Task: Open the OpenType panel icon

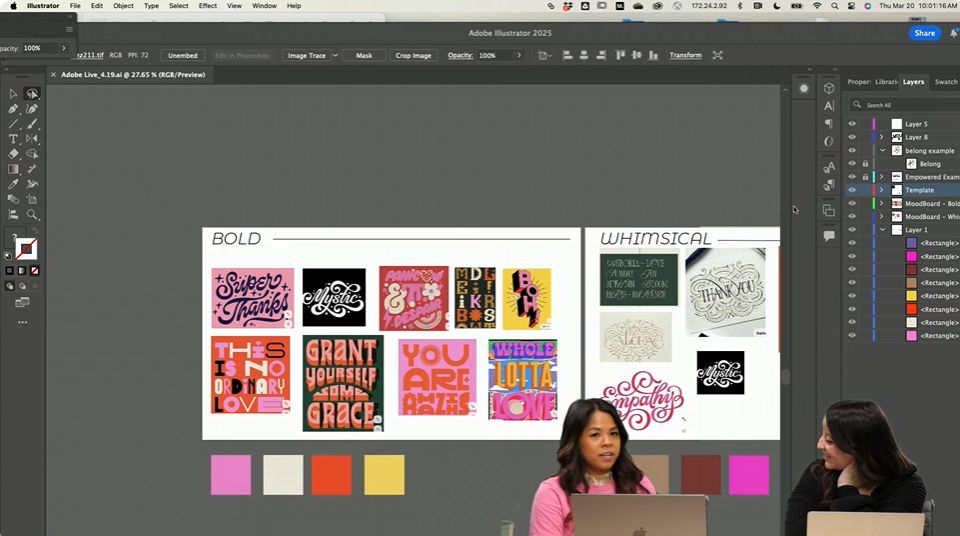Action: point(829,142)
